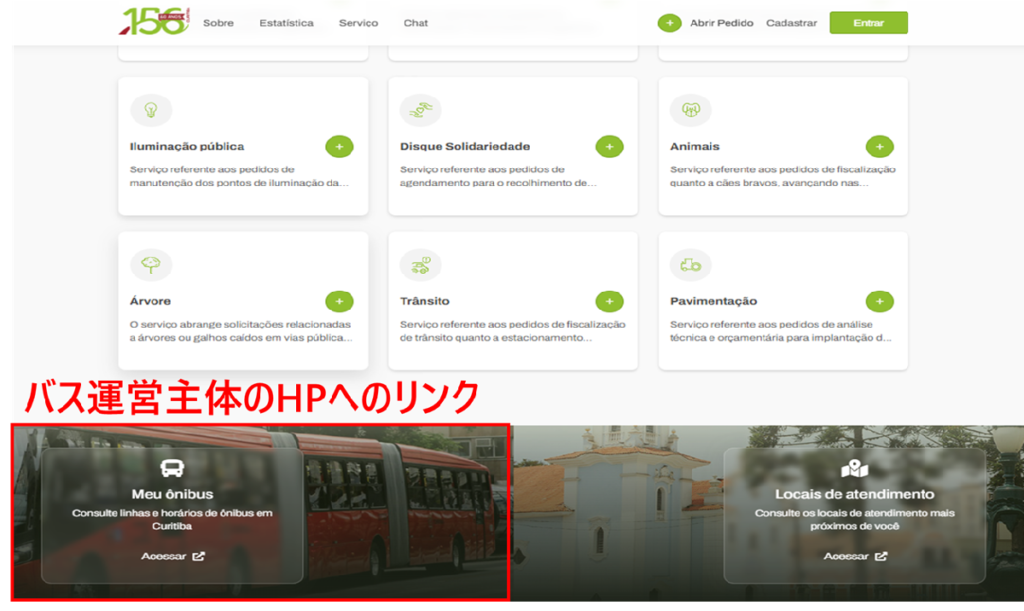Open the Cadastrar registration link
This screenshot has height=611, width=1024.
(791, 23)
